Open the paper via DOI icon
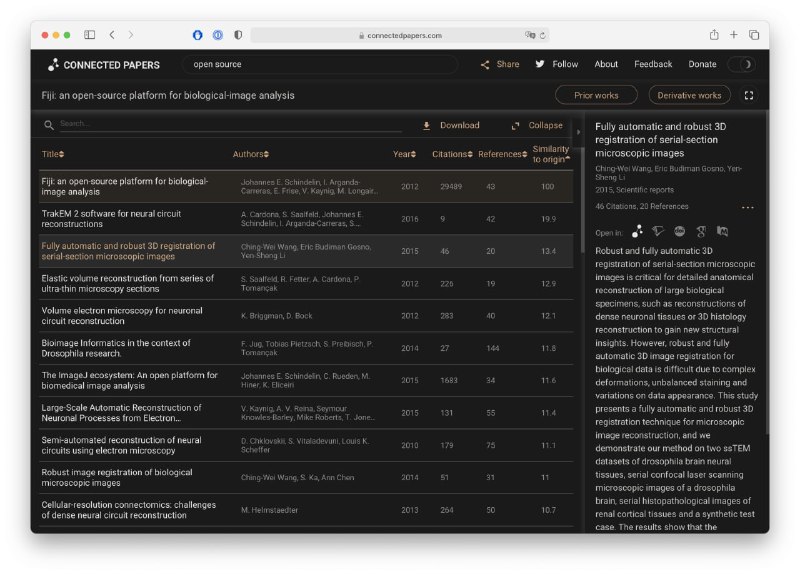The image size is (800, 574). point(680,232)
